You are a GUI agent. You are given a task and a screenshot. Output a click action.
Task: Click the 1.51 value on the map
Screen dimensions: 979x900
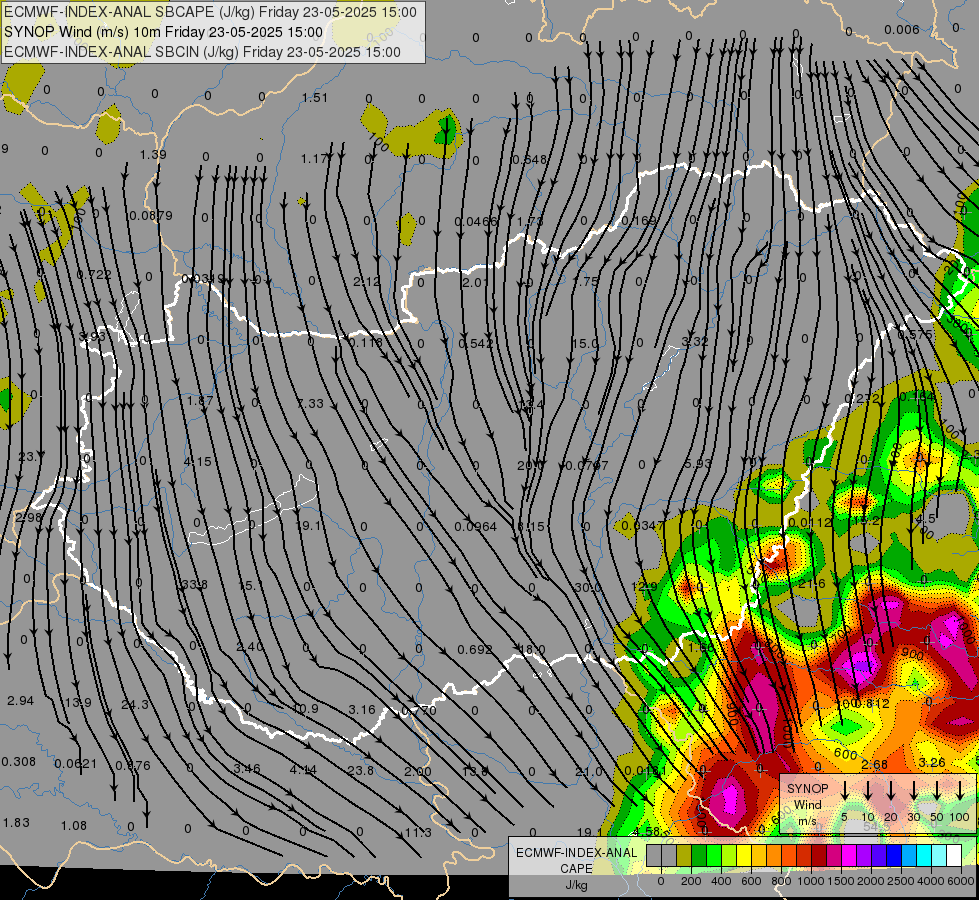pos(315,97)
